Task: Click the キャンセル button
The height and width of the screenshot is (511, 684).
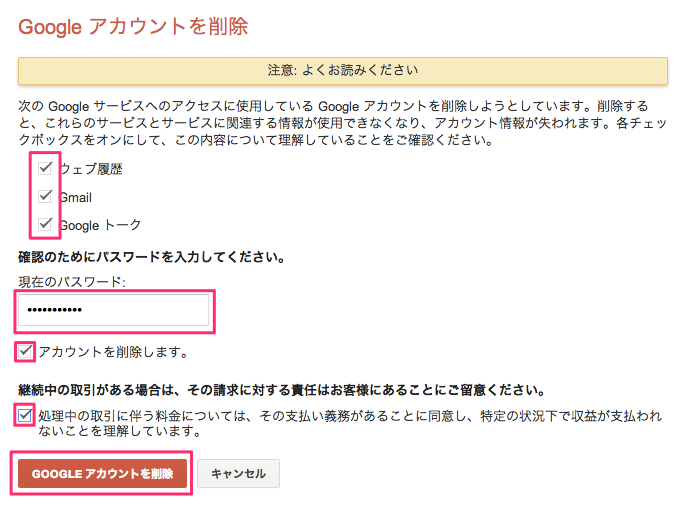Action: click(x=238, y=473)
